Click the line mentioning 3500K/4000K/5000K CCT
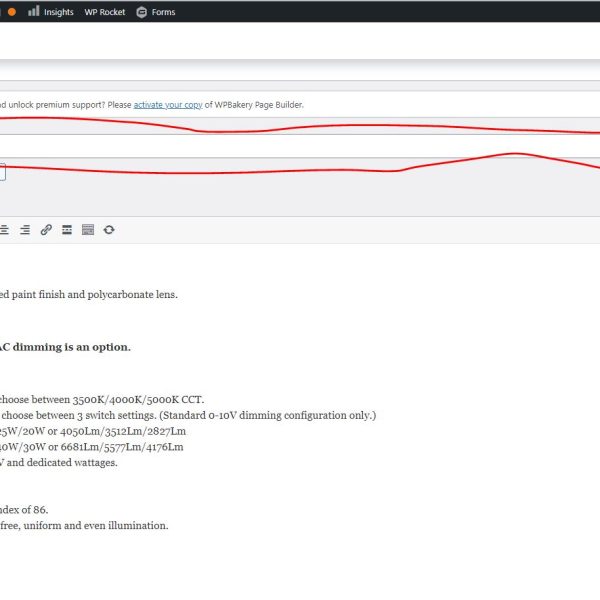 point(100,399)
